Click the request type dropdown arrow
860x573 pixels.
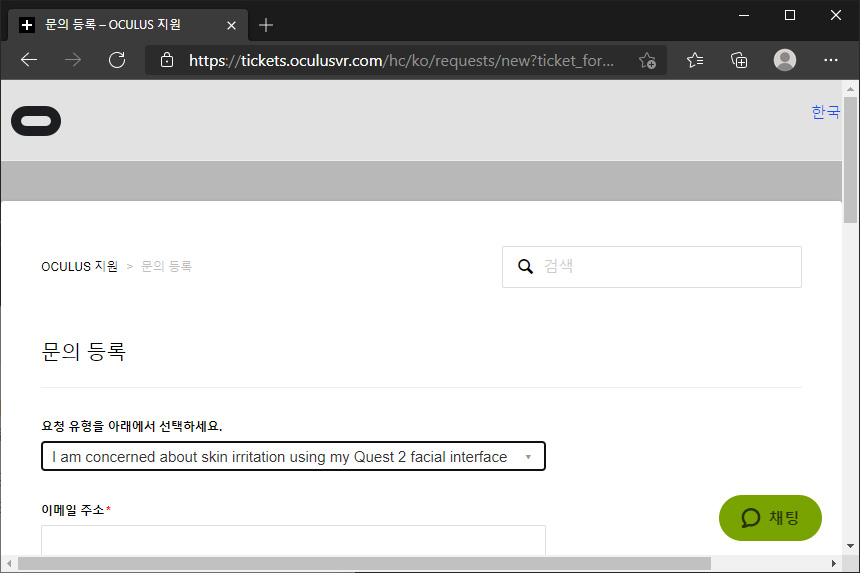click(528, 457)
